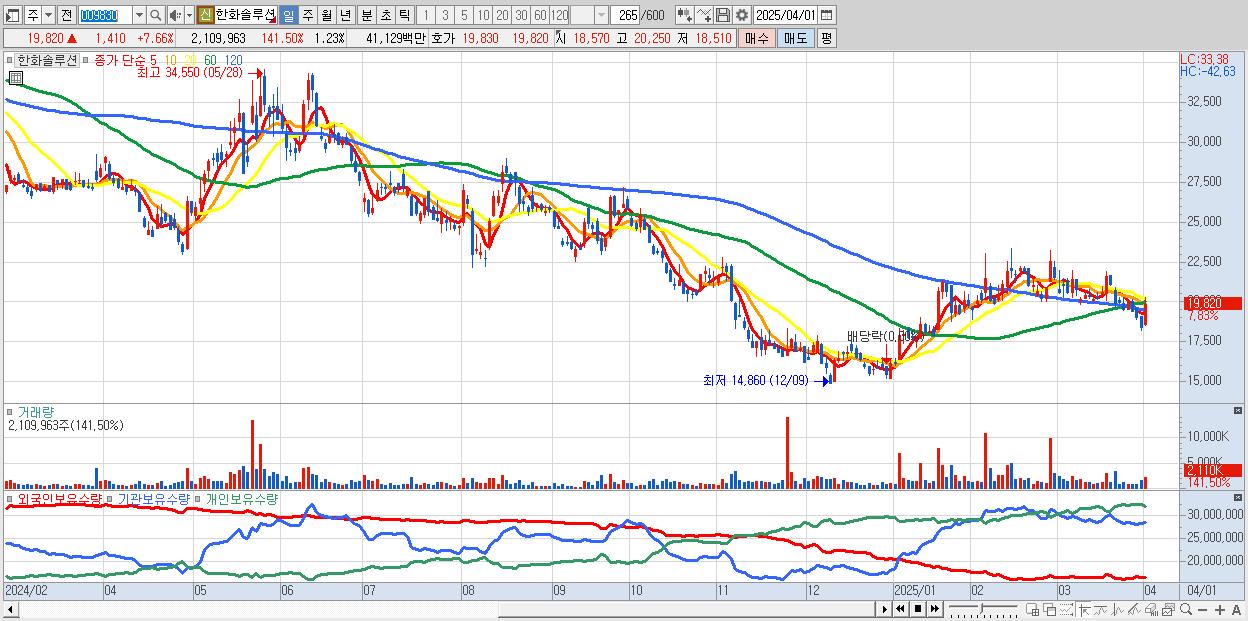
Task: Select the 년 yearly chart period
Action: click(345, 15)
